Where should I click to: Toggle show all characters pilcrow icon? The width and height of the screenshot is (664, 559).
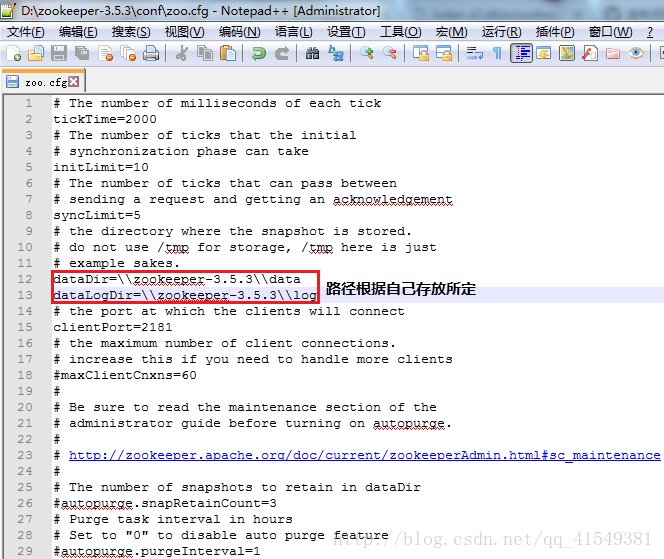pyautogui.click(x=498, y=53)
